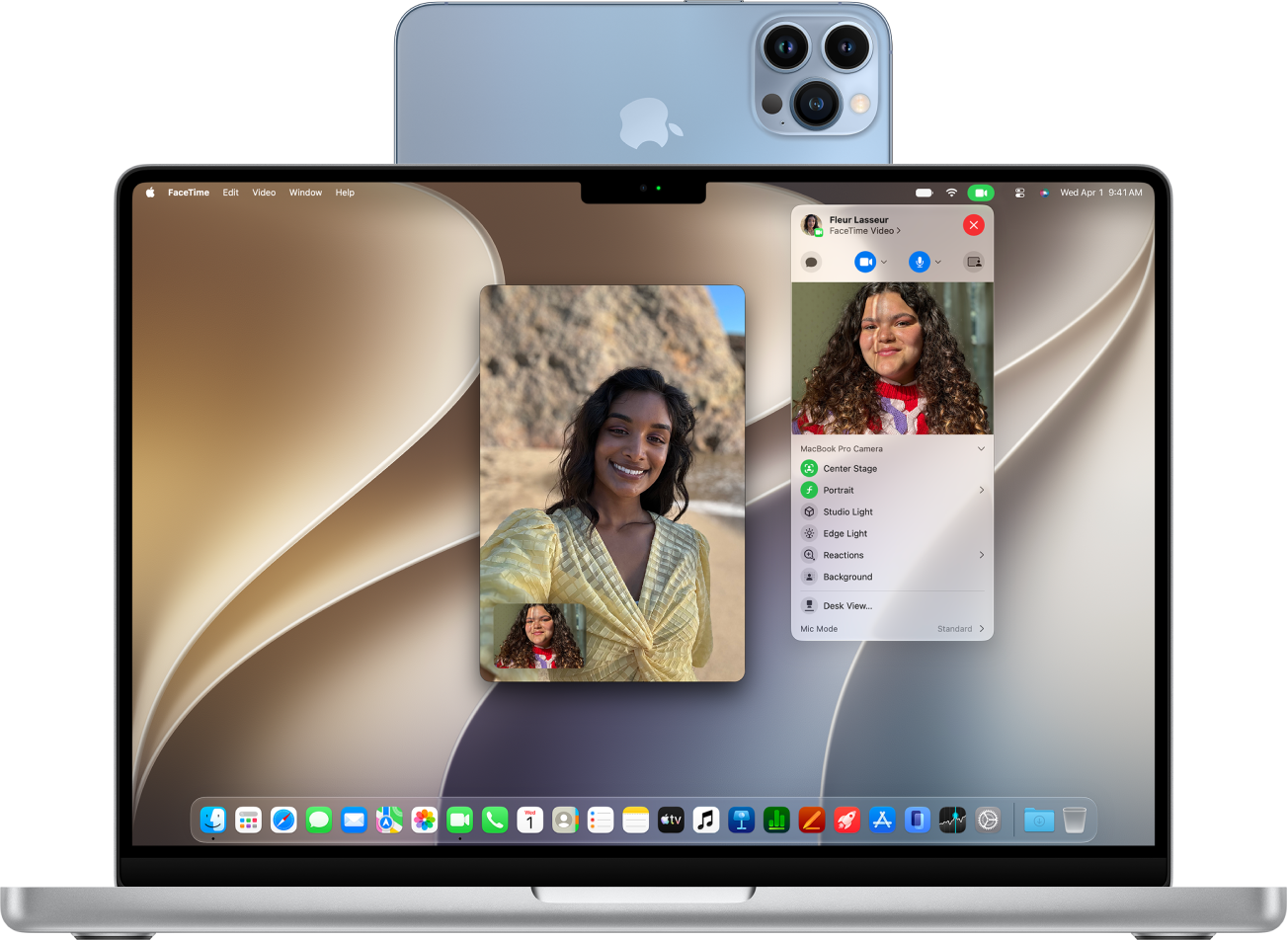Open the Messages chat button in the call panel
The image size is (1288, 940).
pyautogui.click(x=811, y=262)
